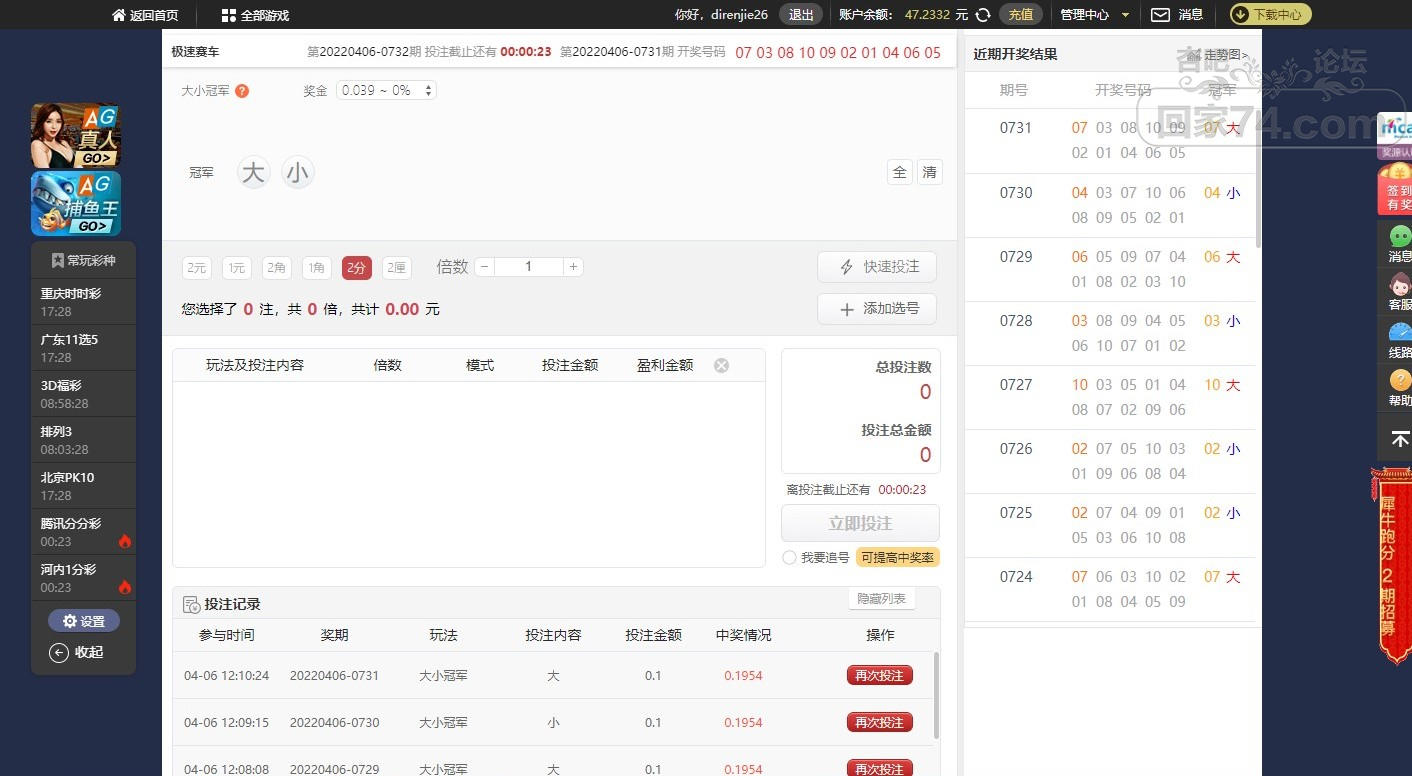Open 客服 customer service in right sidebar

coord(1400,290)
